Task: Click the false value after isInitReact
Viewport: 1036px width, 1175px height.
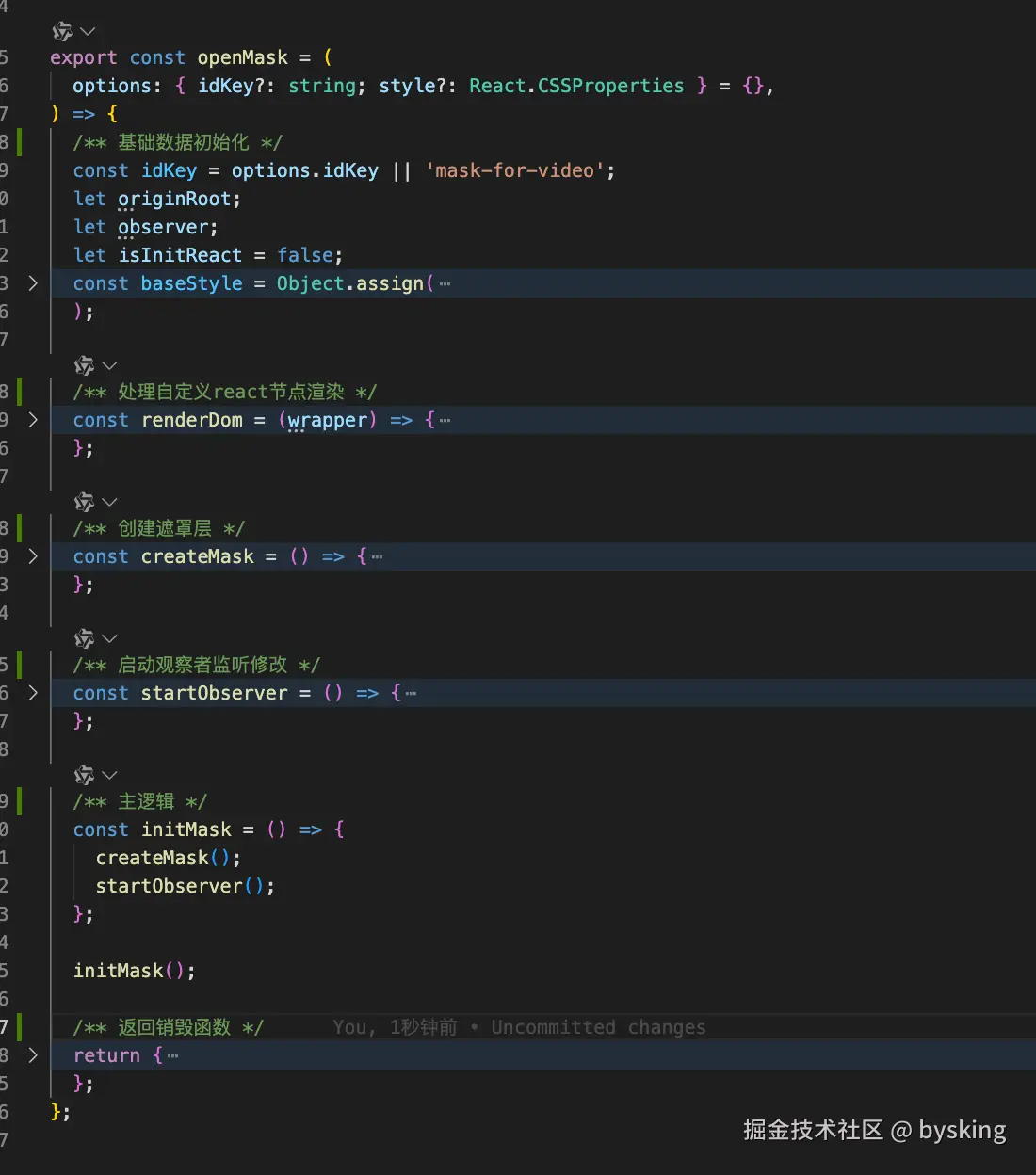Action: pos(305,255)
